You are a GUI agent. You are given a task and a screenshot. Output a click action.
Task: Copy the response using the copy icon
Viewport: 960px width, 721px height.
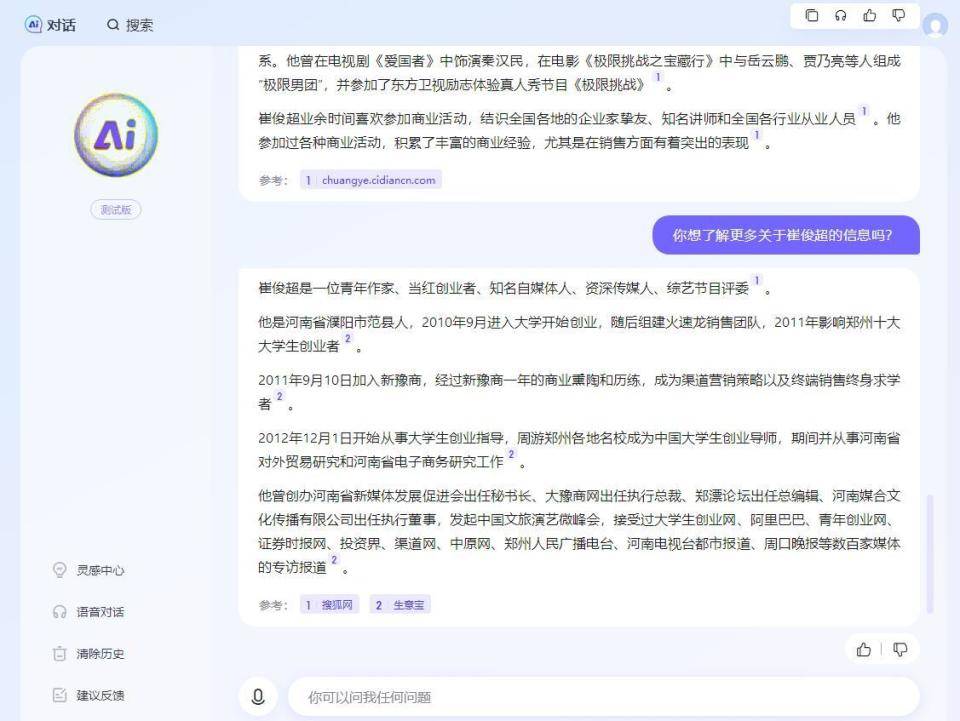pos(812,16)
